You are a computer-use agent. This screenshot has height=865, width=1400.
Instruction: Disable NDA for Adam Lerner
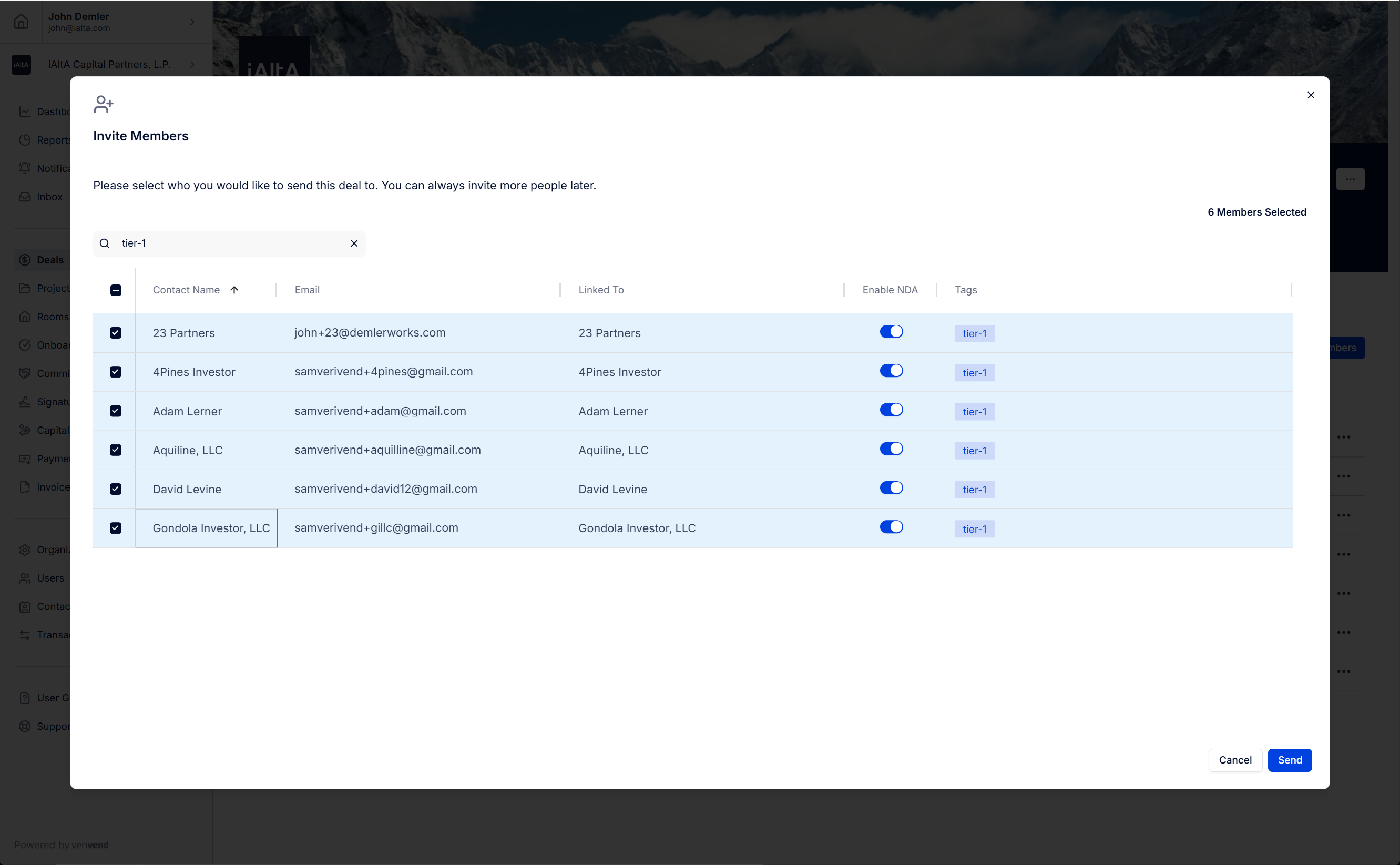click(891, 410)
